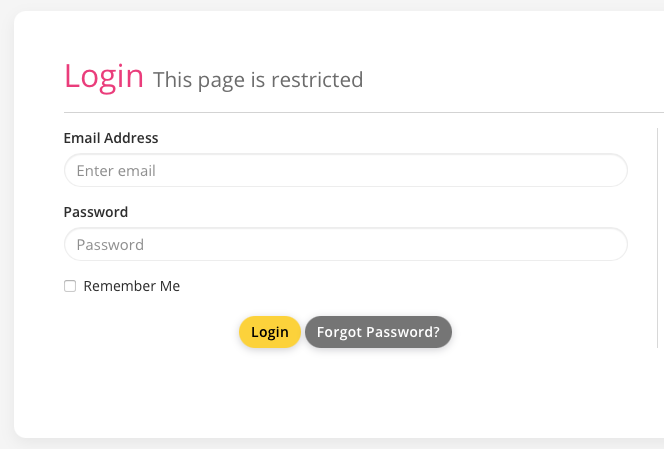Image resolution: width=664 pixels, height=449 pixels.
Task: Open the Forgot Password? link button
Action: coord(378,332)
